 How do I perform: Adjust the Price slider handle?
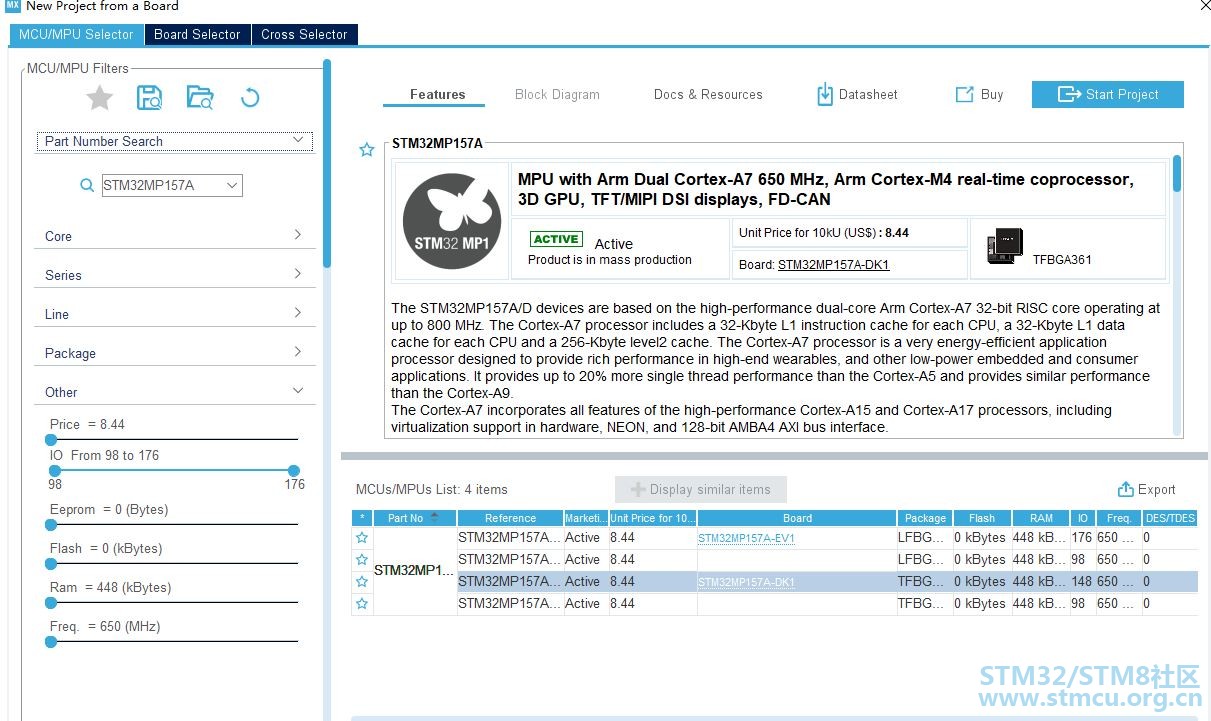(51, 439)
